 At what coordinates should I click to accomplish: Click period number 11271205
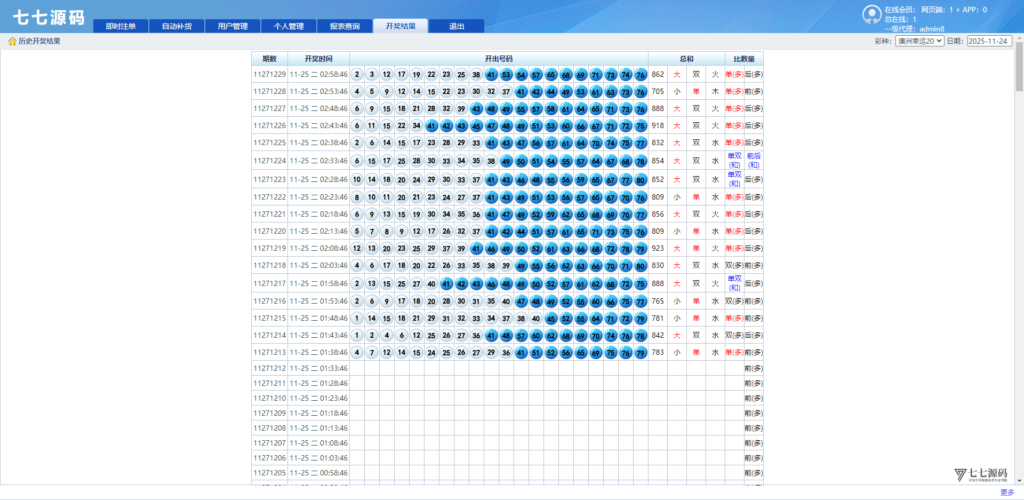point(270,473)
